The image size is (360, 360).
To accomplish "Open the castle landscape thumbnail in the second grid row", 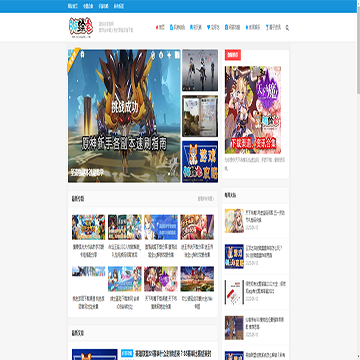I will (197, 279).
